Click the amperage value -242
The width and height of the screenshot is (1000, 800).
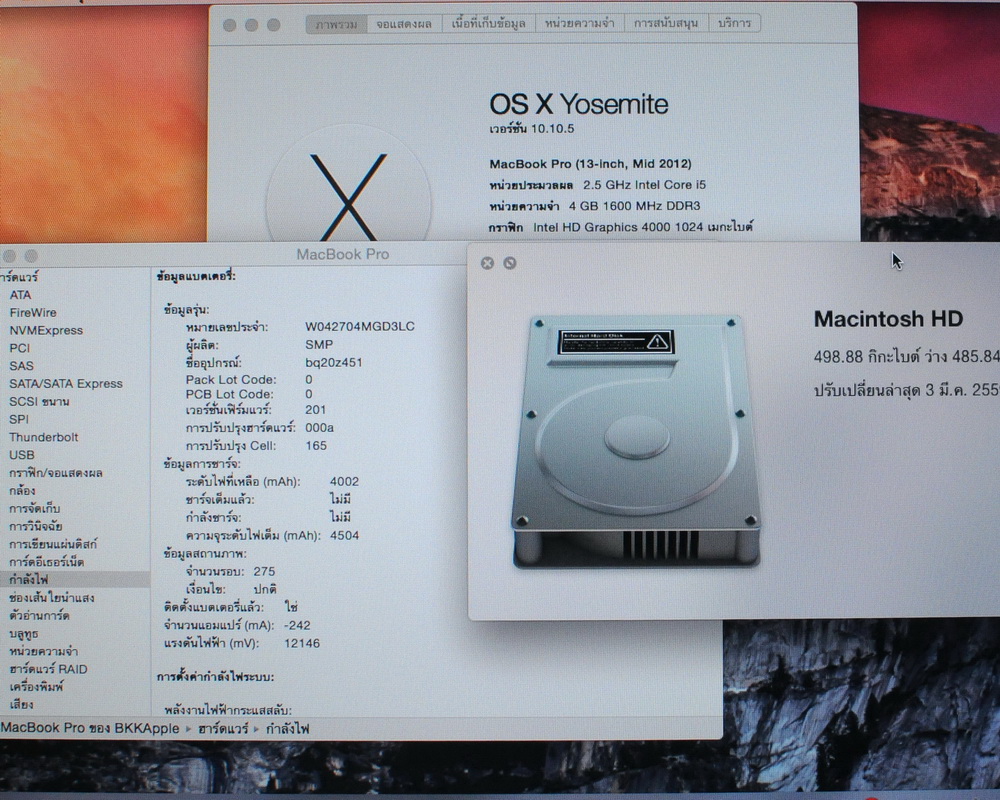point(297,625)
